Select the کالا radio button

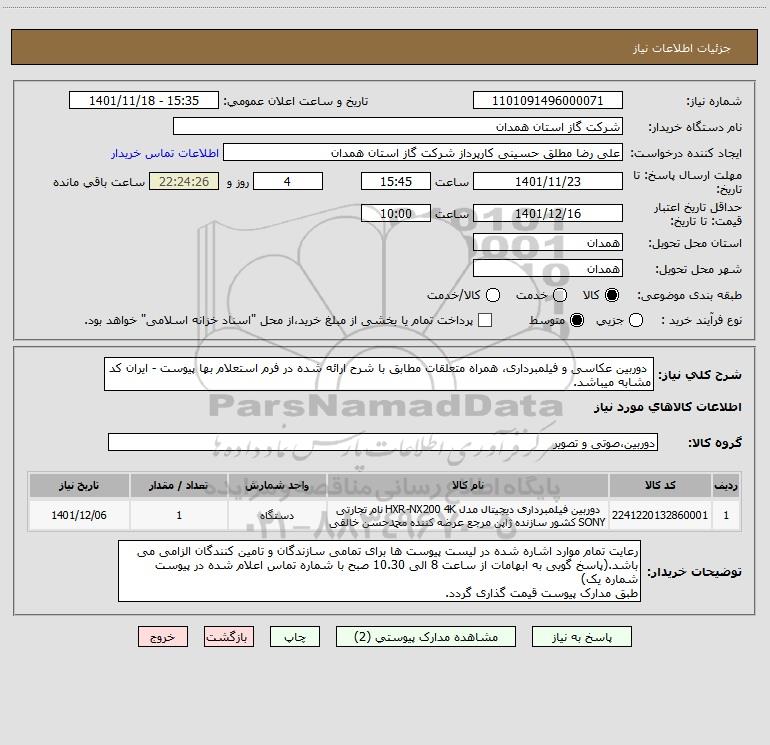(612, 295)
